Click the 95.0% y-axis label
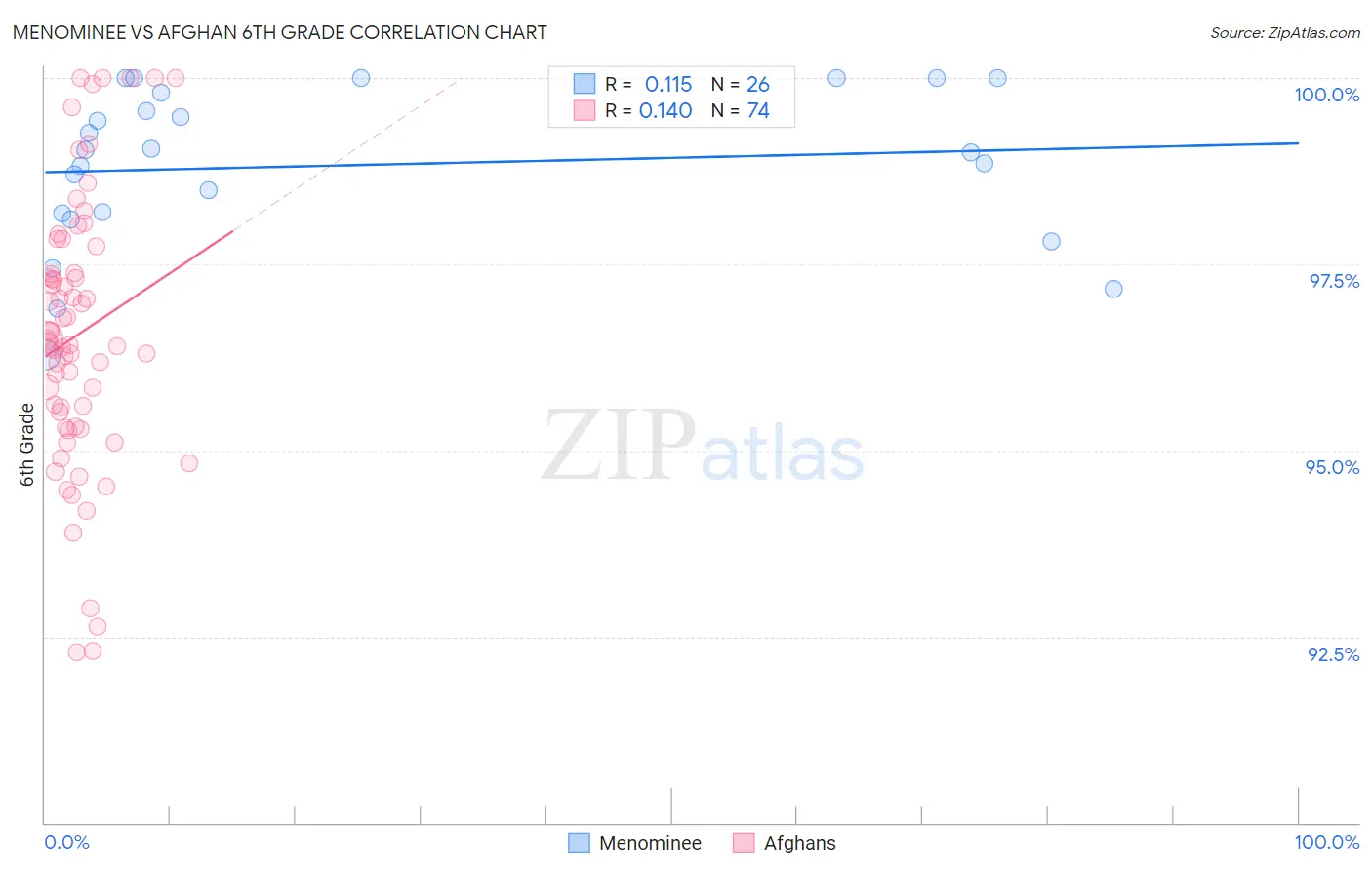Viewport: 1372px width, 870px height. click(1332, 467)
